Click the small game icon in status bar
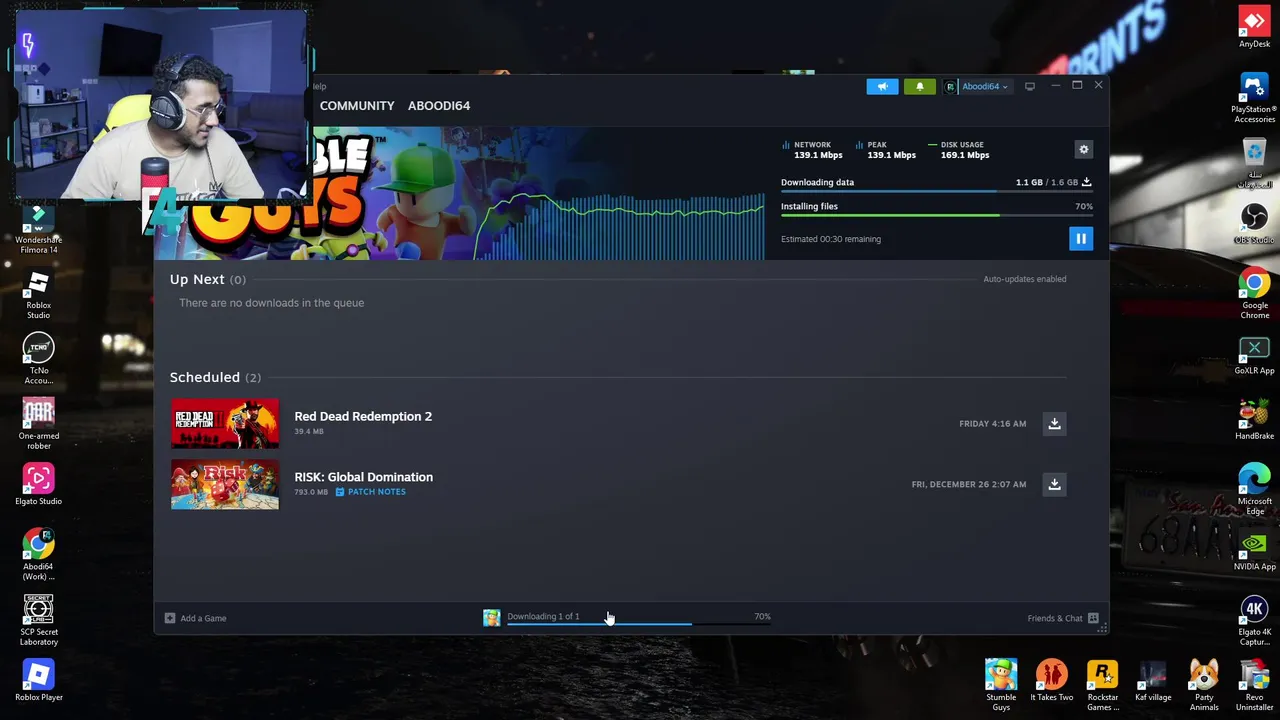1280x720 pixels. click(x=491, y=618)
